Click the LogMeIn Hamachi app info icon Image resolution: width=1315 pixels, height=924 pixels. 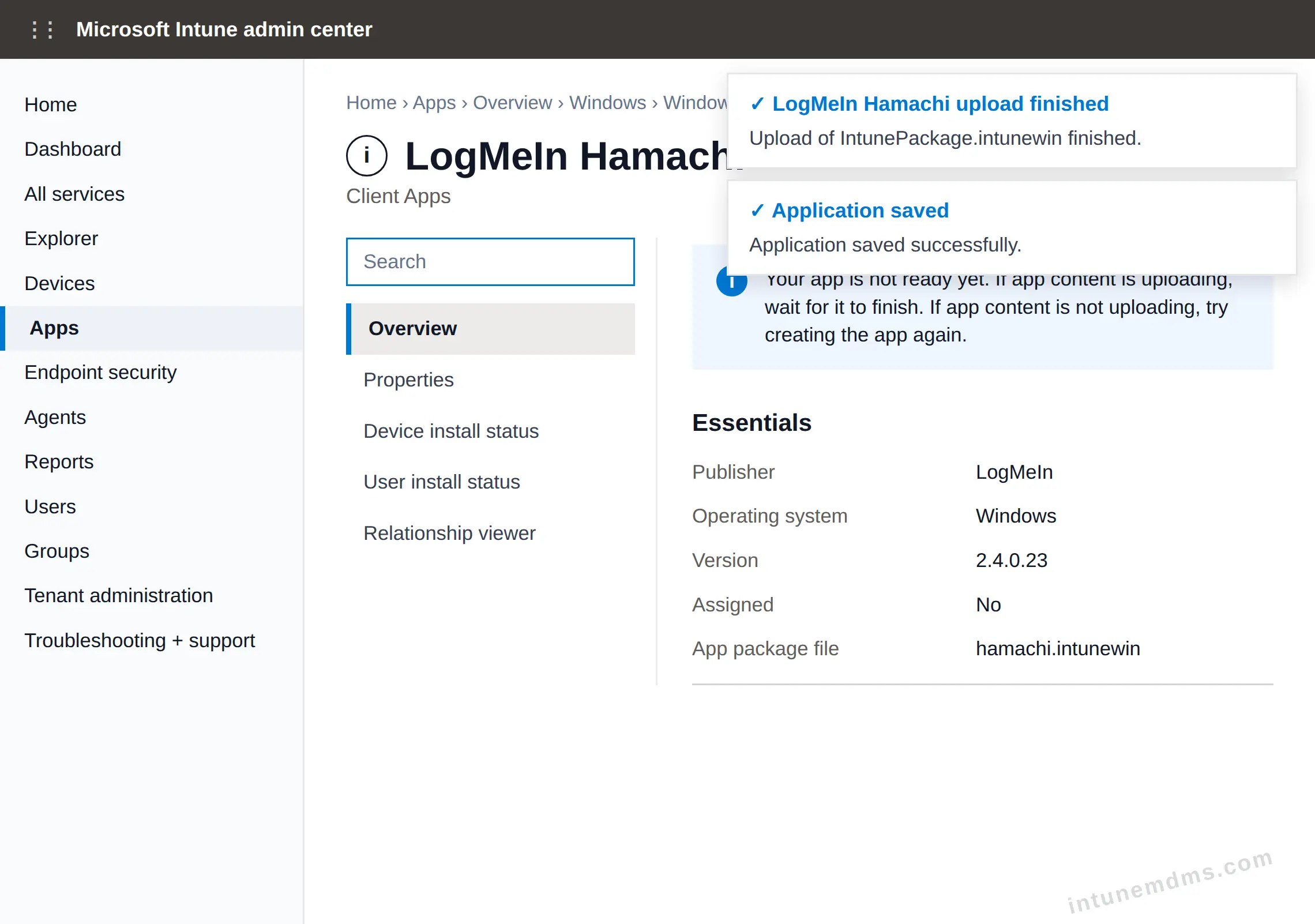pos(366,156)
